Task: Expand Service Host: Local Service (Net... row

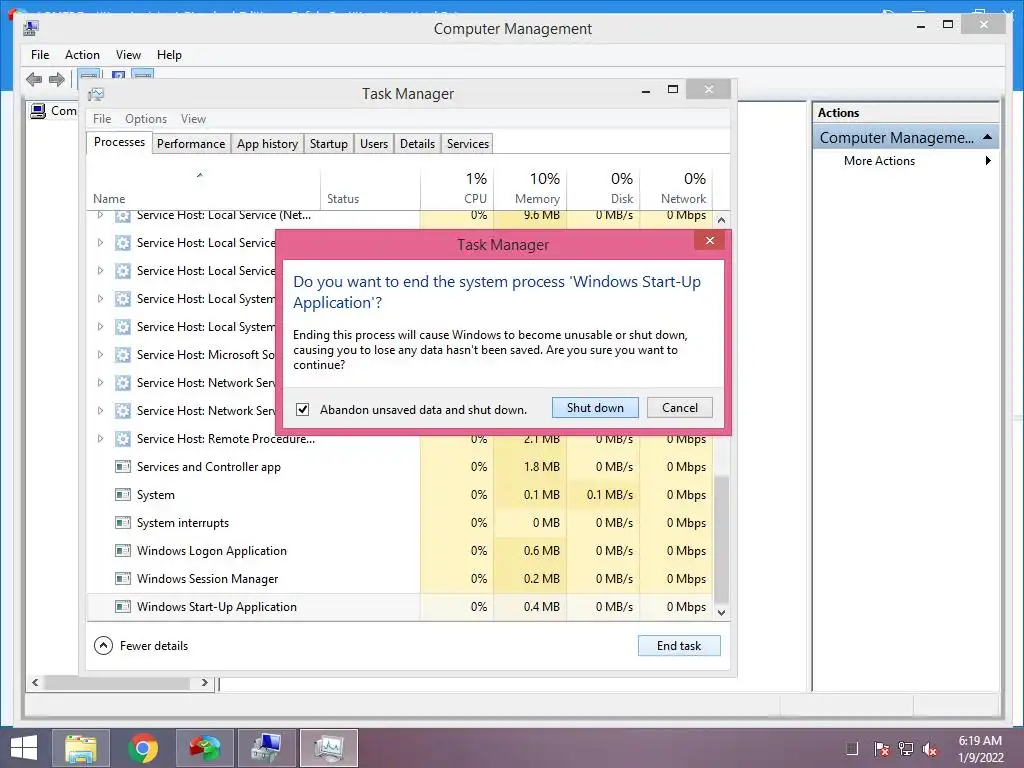Action: pyautogui.click(x=100, y=215)
